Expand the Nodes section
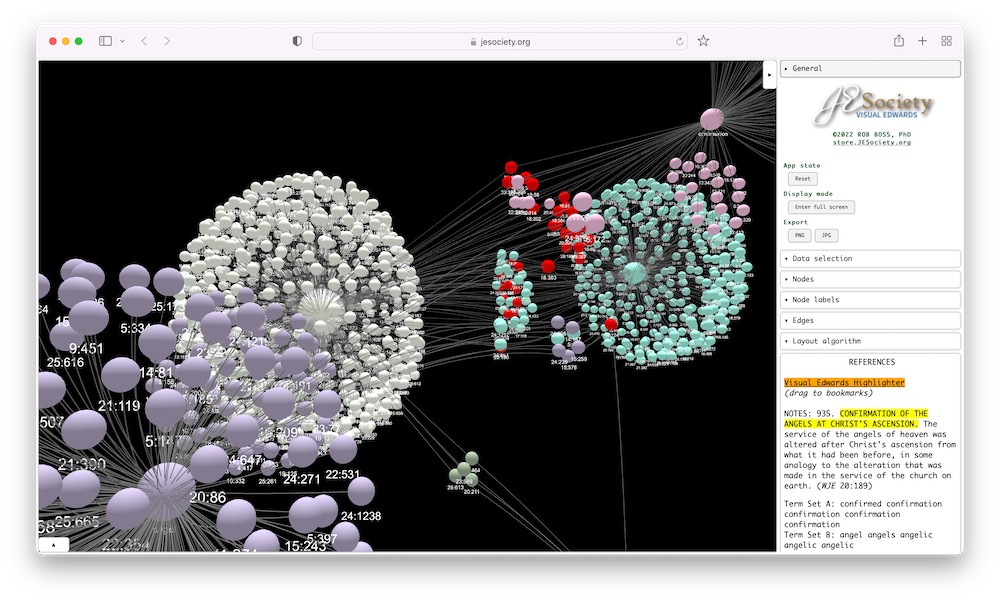Viewport: 1000px width, 602px height. pyautogui.click(x=871, y=279)
